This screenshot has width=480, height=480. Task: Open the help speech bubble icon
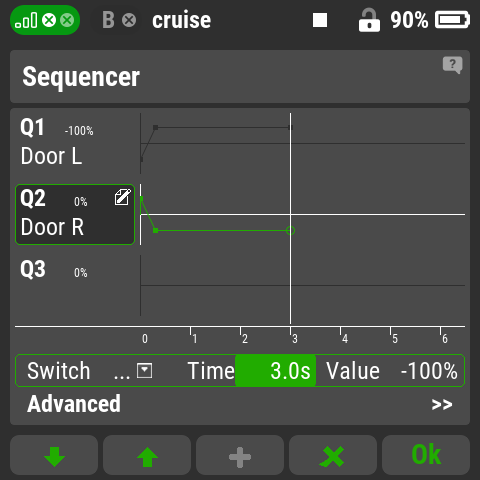click(452, 65)
